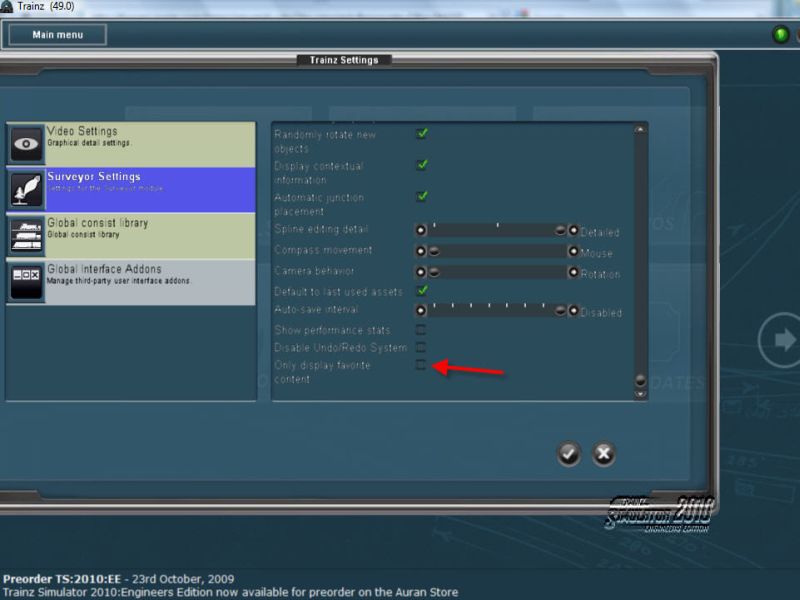Image resolution: width=800 pixels, height=600 pixels.
Task: Click the Mouse compass value text
Action: tap(596, 254)
